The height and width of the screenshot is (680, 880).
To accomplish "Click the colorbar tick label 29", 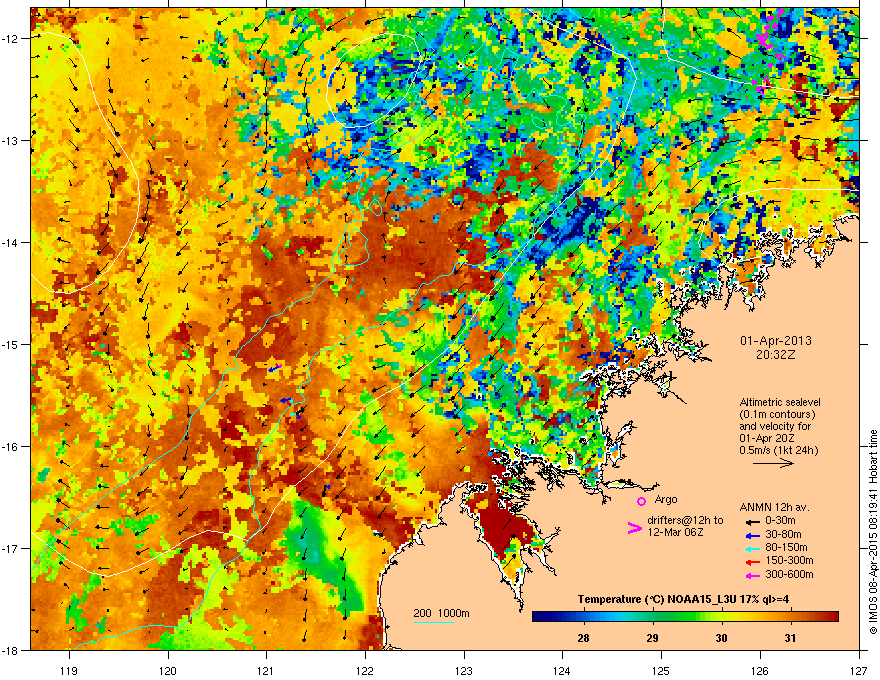I will tap(652, 638).
